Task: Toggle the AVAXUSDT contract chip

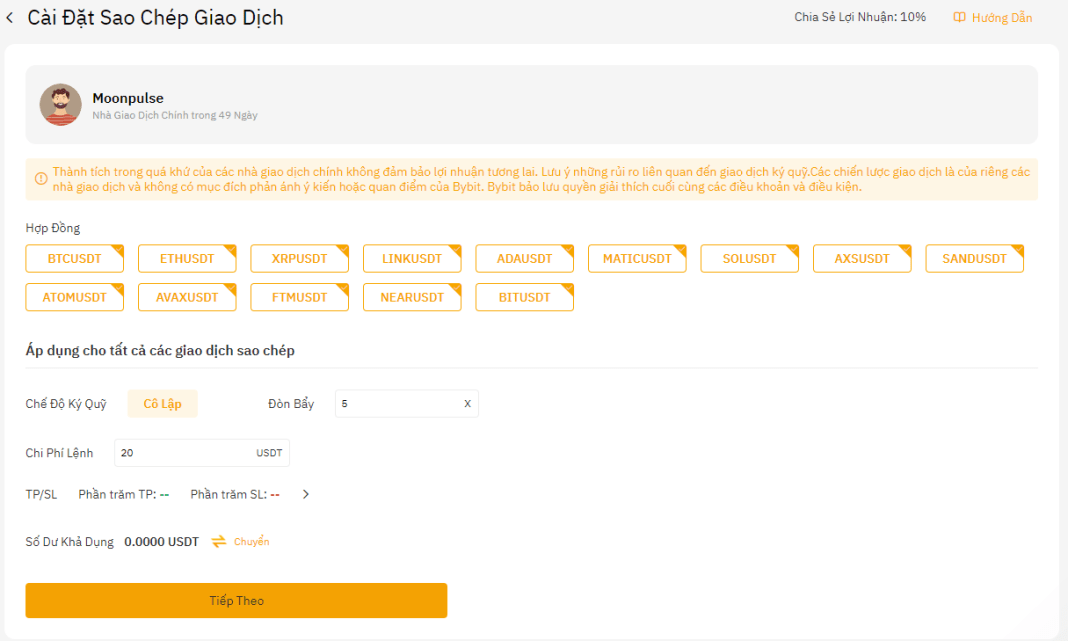Action: pyautogui.click(x=187, y=298)
